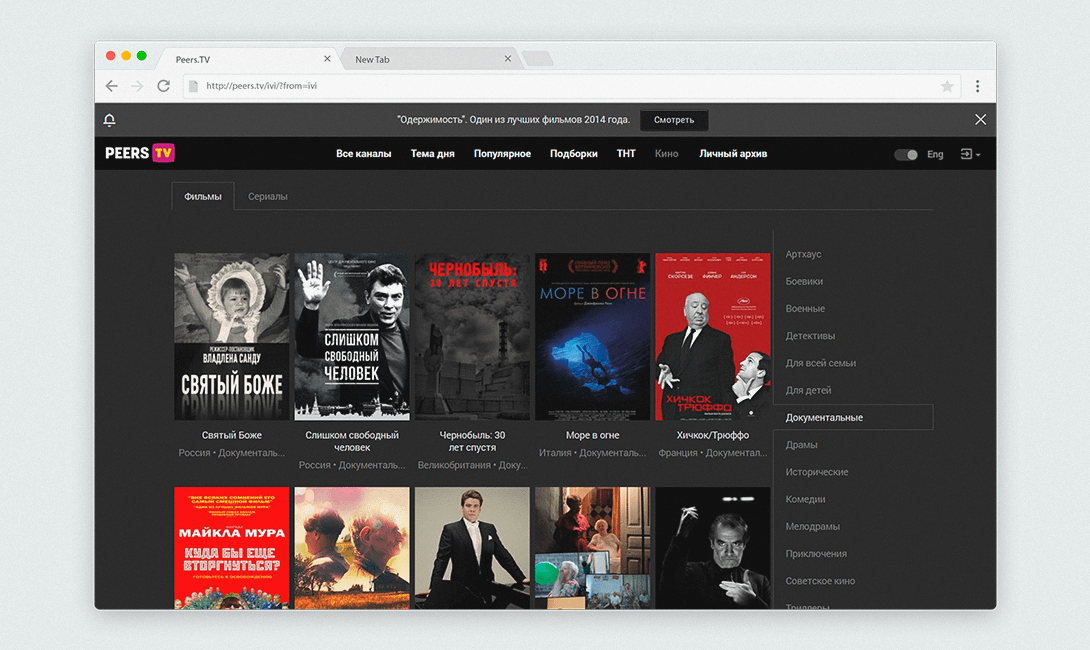The height and width of the screenshot is (650, 1090).
Task: Open the browser three-dot menu
Action: click(977, 86)
